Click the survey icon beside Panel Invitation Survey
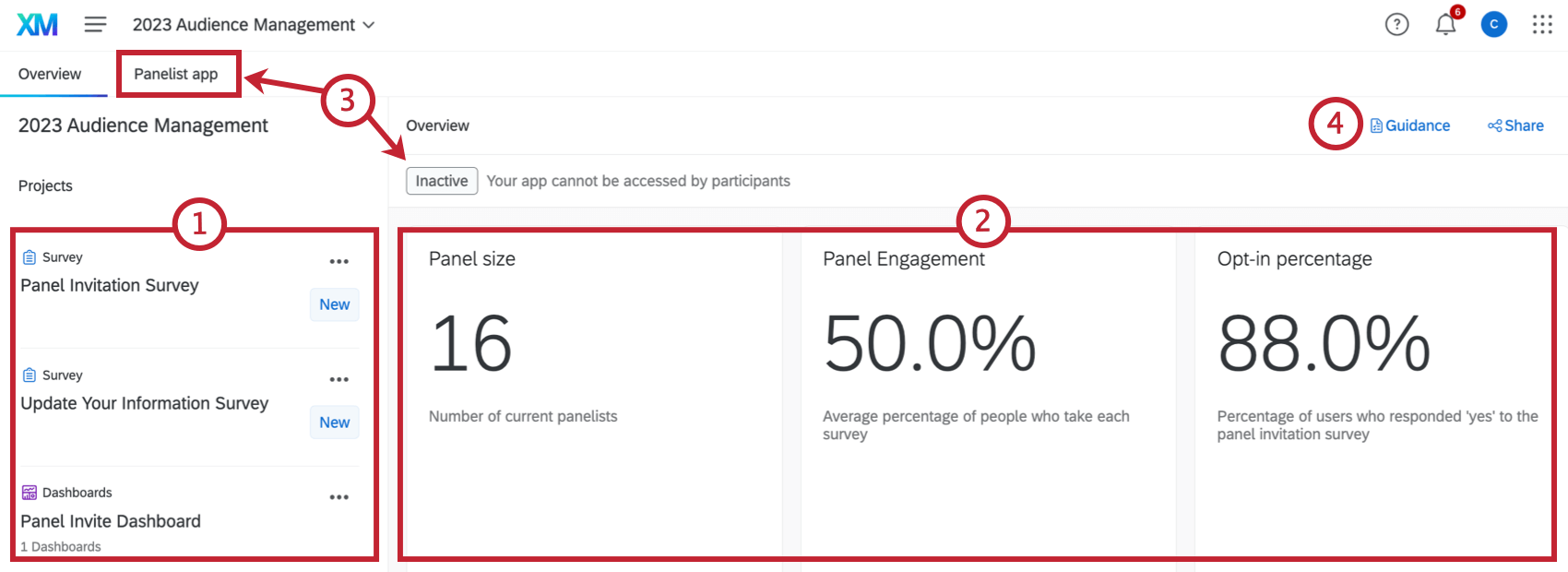Viewport: 1568px width, 572px height. [29, 256]
